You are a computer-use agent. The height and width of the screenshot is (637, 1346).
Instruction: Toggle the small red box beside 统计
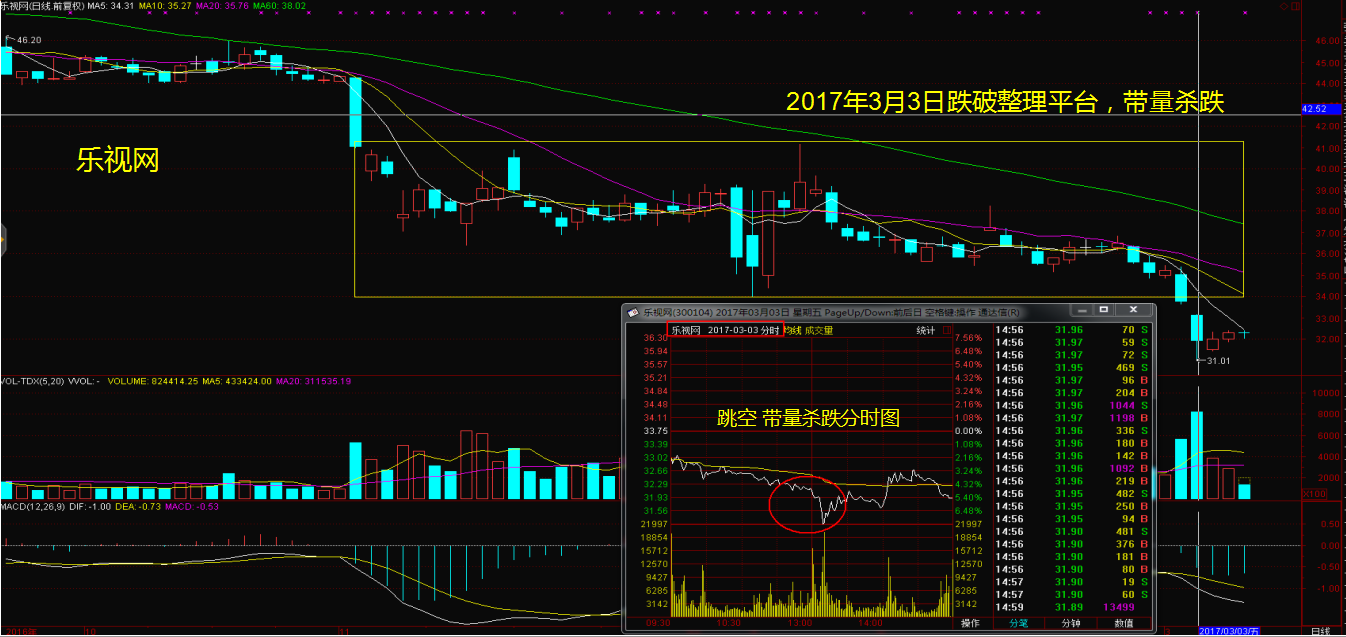tap(947, 330)
